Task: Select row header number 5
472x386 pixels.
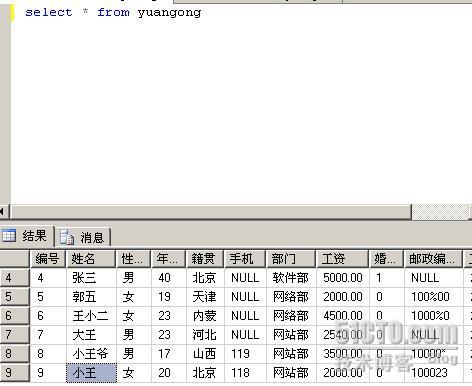Action: 14,297
